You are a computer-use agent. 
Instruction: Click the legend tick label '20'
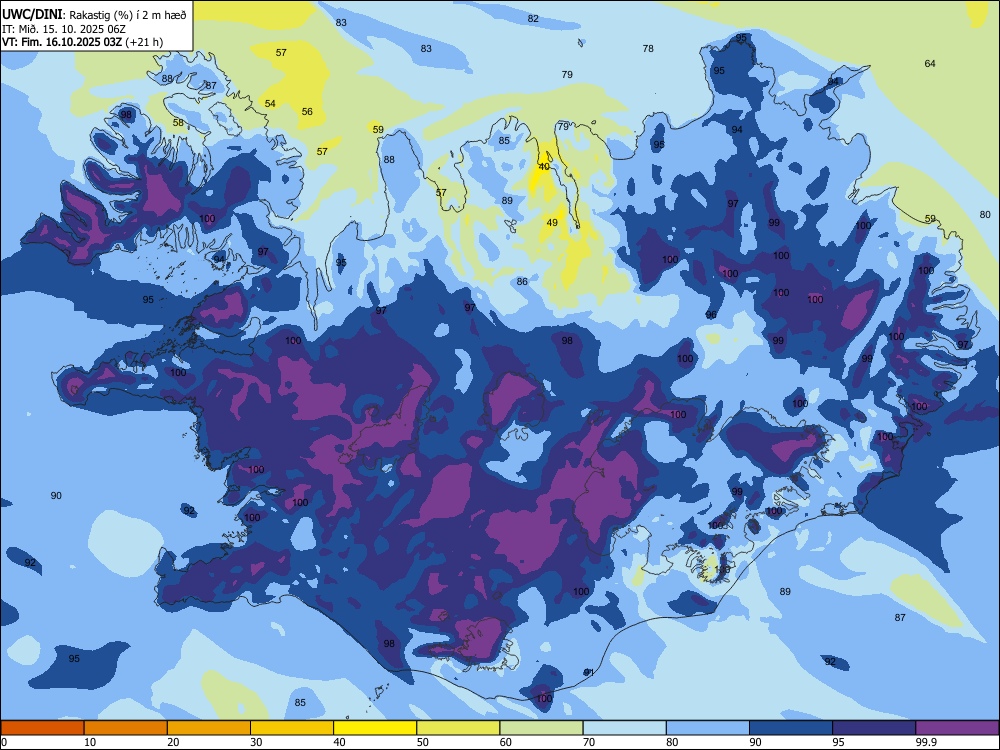(x=173, y=742)
